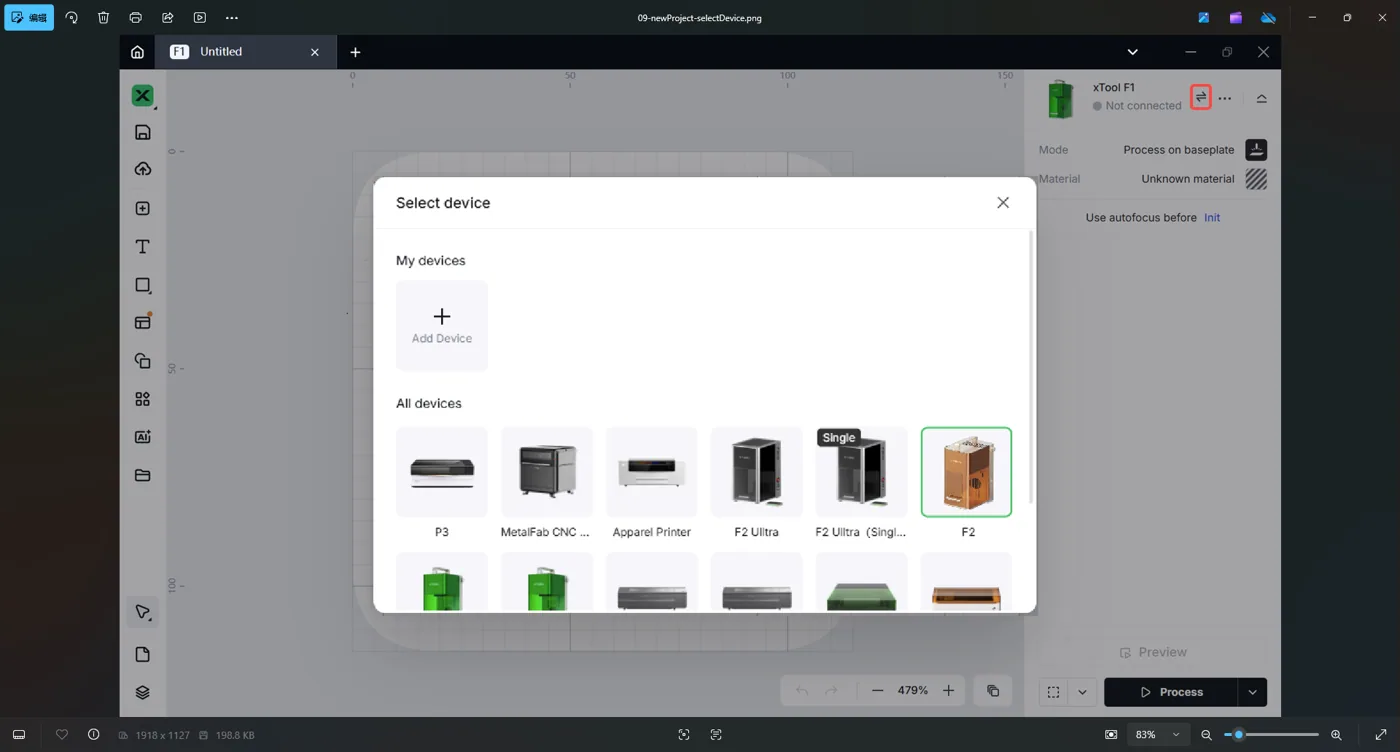This screenshot has height=752, width=1400.
Task: Close the Select device dialog
Action: click(1003, 202)
